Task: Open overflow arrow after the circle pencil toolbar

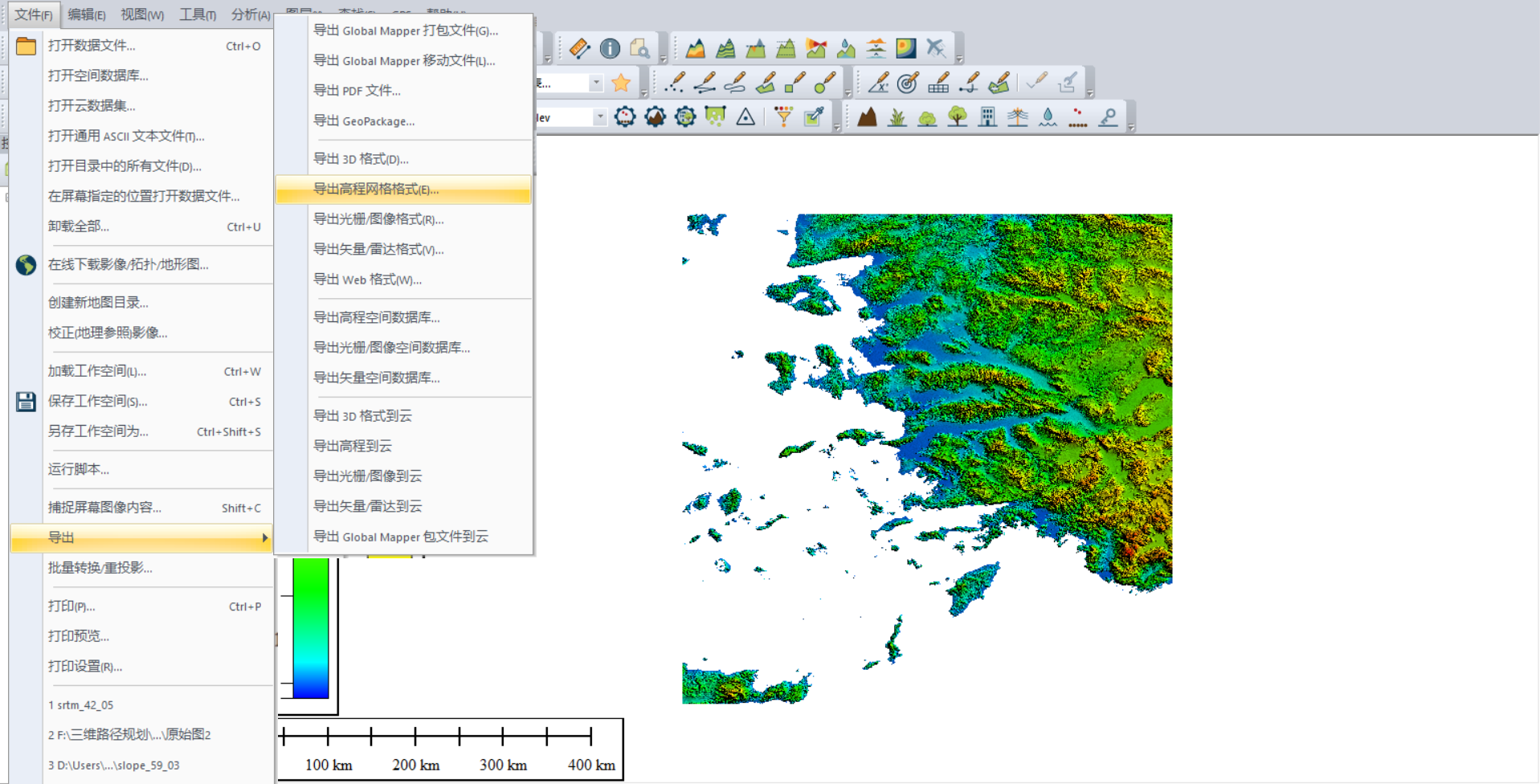Action: (x=848, y=93)
